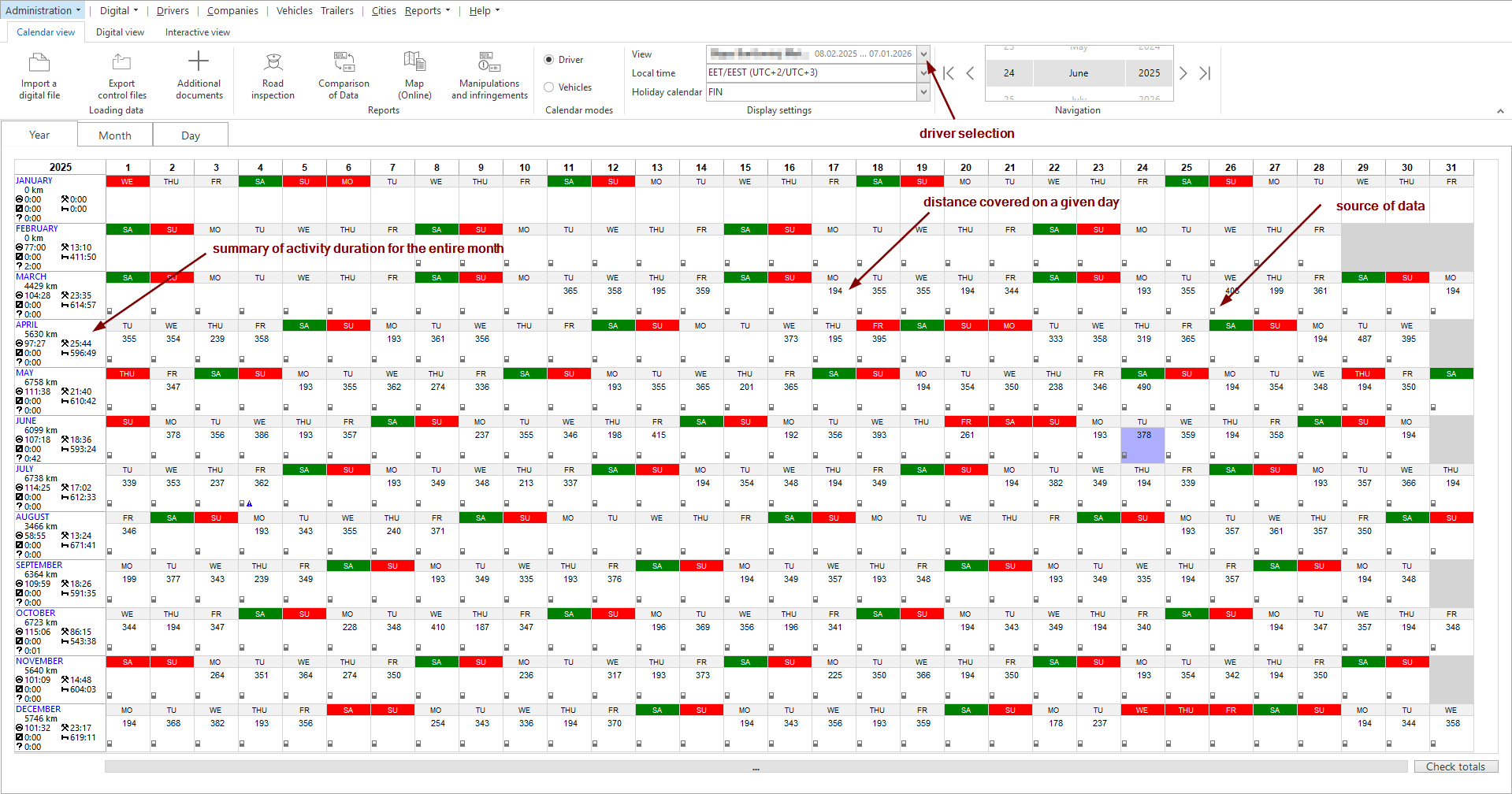Select the Vehicles calendar mode
Screen dimensions: 1512x794
[549, 87]
